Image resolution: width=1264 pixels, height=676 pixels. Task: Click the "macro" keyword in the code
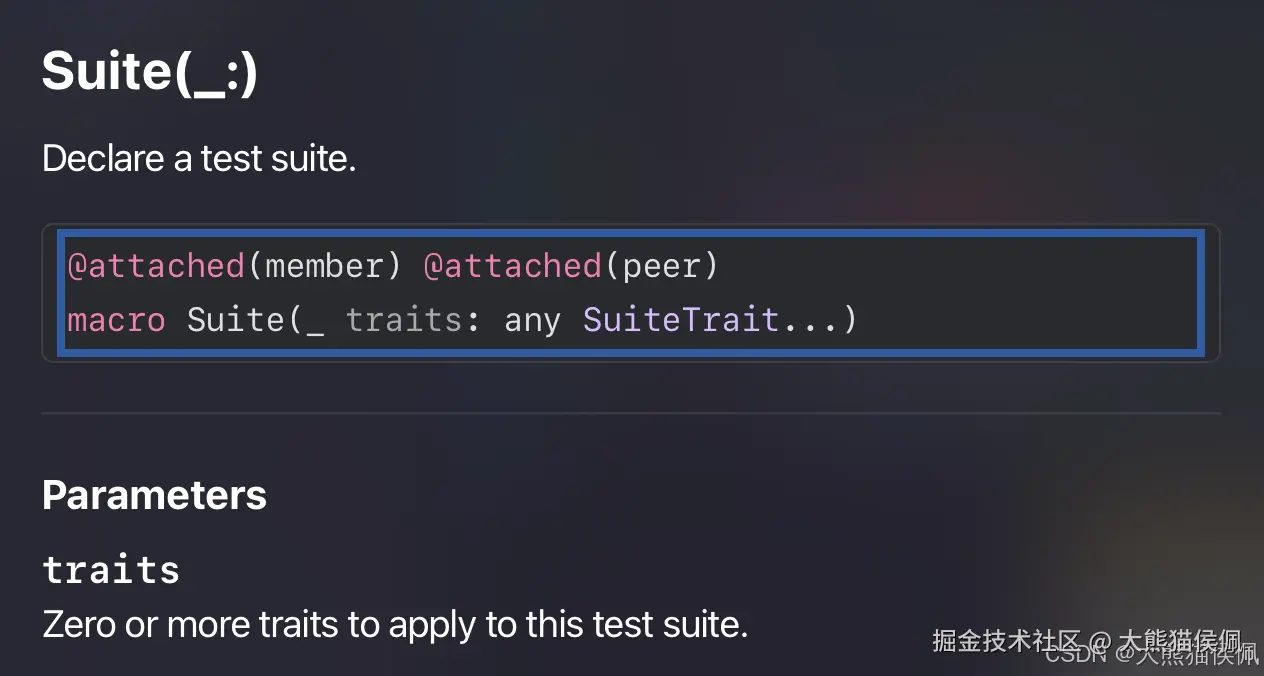click(116, 320)
